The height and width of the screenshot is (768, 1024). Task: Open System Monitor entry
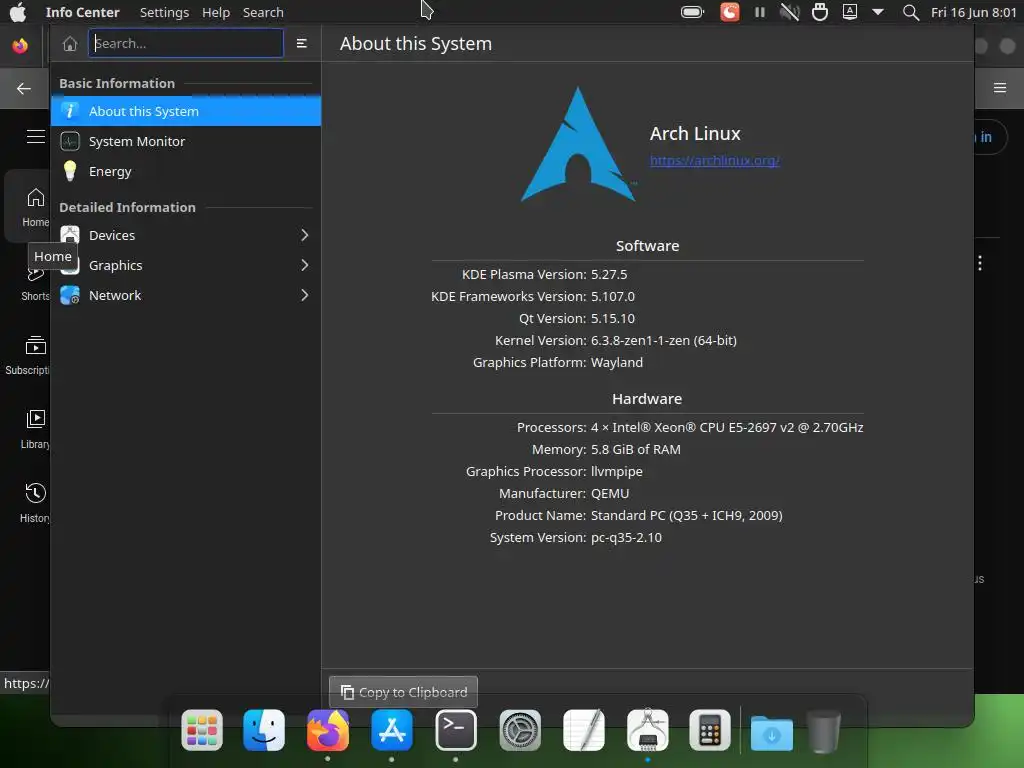coord(186,141)
